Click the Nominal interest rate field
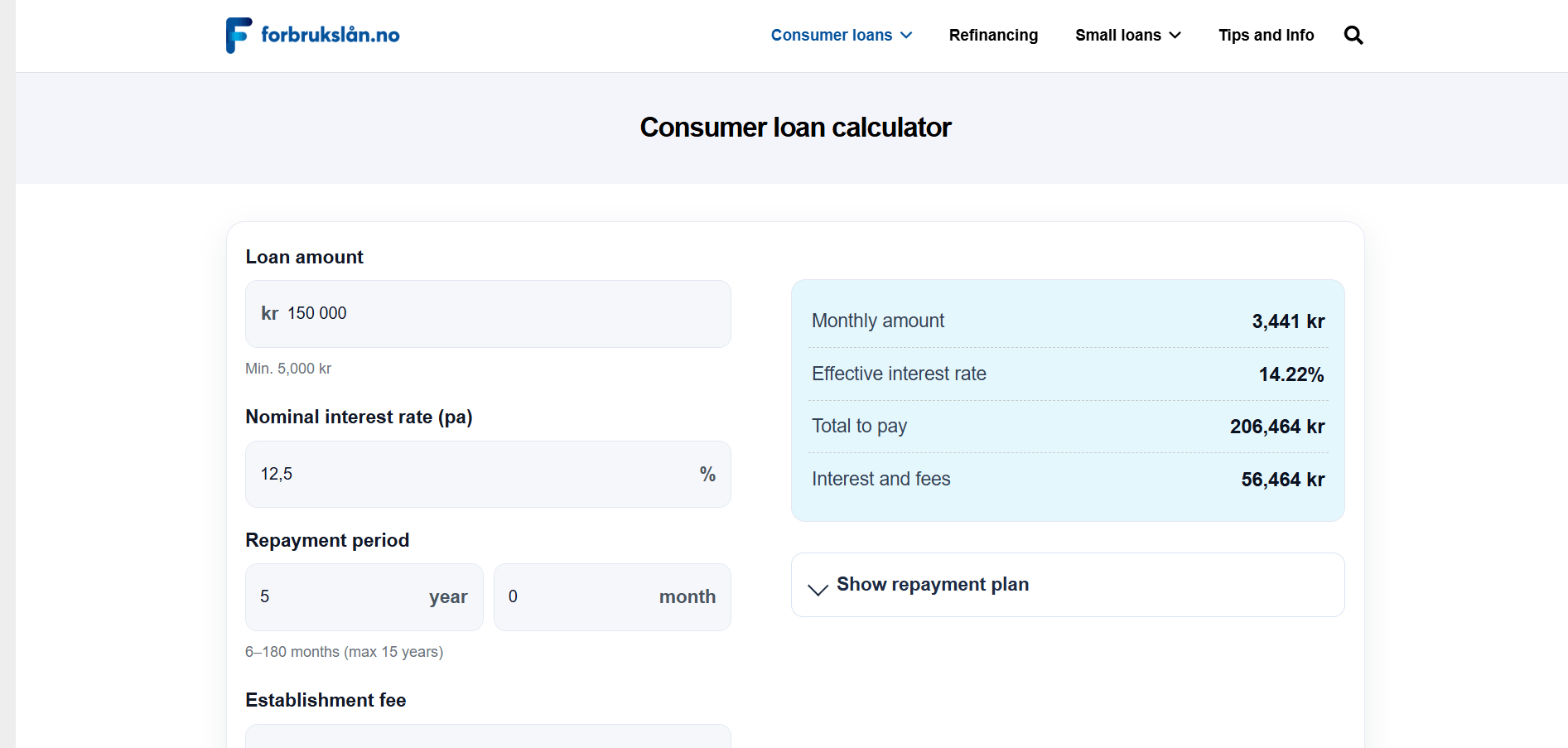This screenshot has width=1568, height=748. coord(472,474)
